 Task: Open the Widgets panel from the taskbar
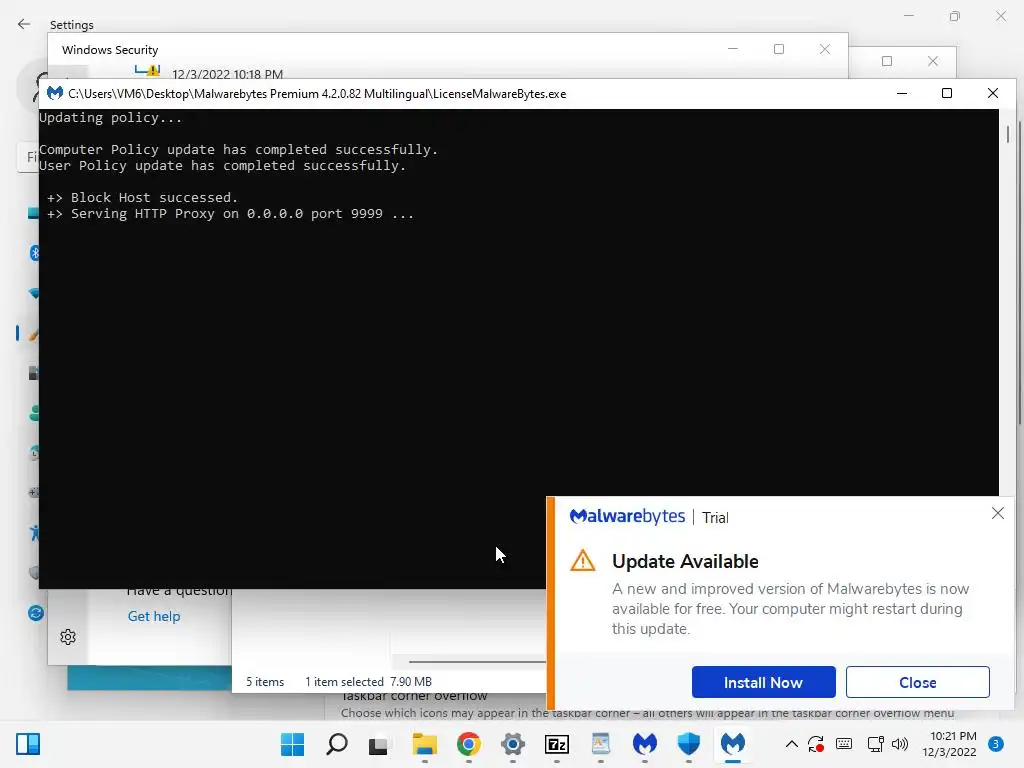[x=28, y=744]
